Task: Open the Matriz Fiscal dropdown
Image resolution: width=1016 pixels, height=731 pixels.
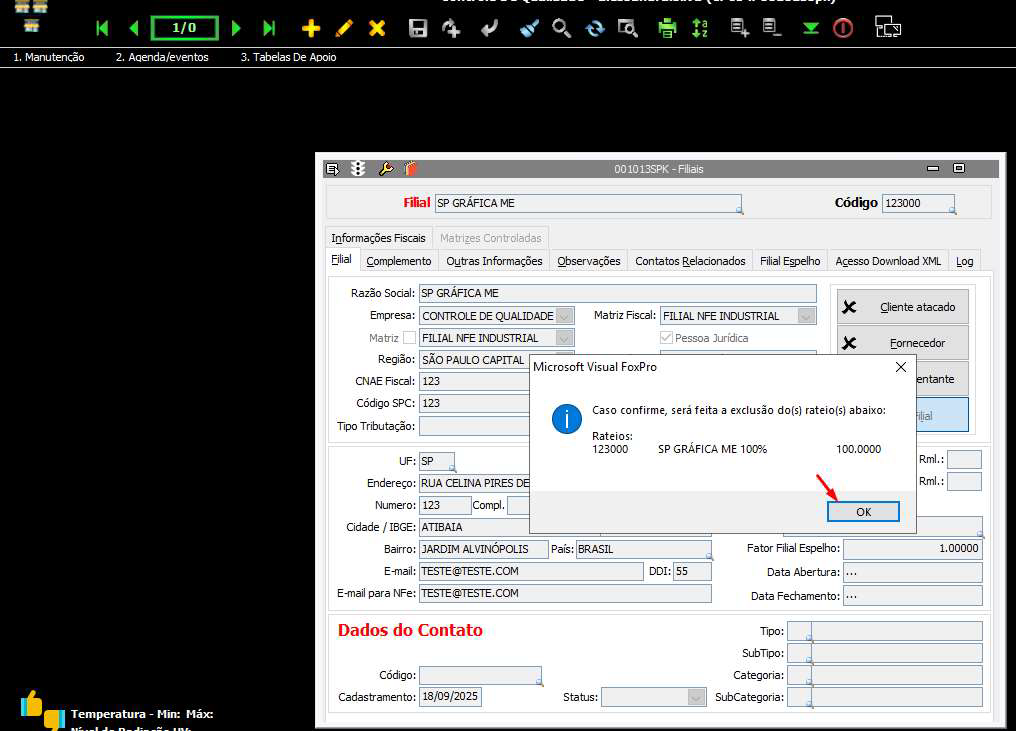Action: click(806, 316)
